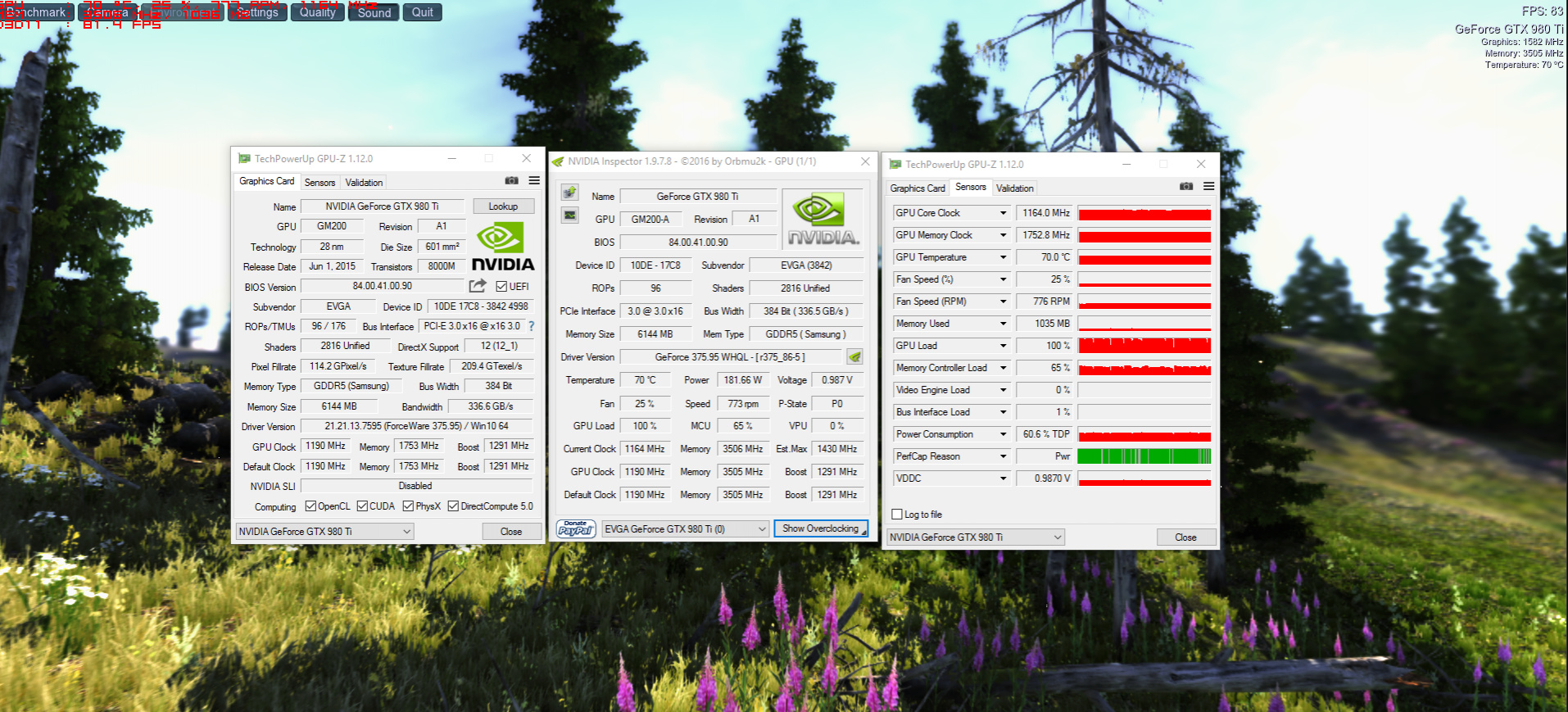Expand the Memory Used sensor dropdown

coord(1003,324)
